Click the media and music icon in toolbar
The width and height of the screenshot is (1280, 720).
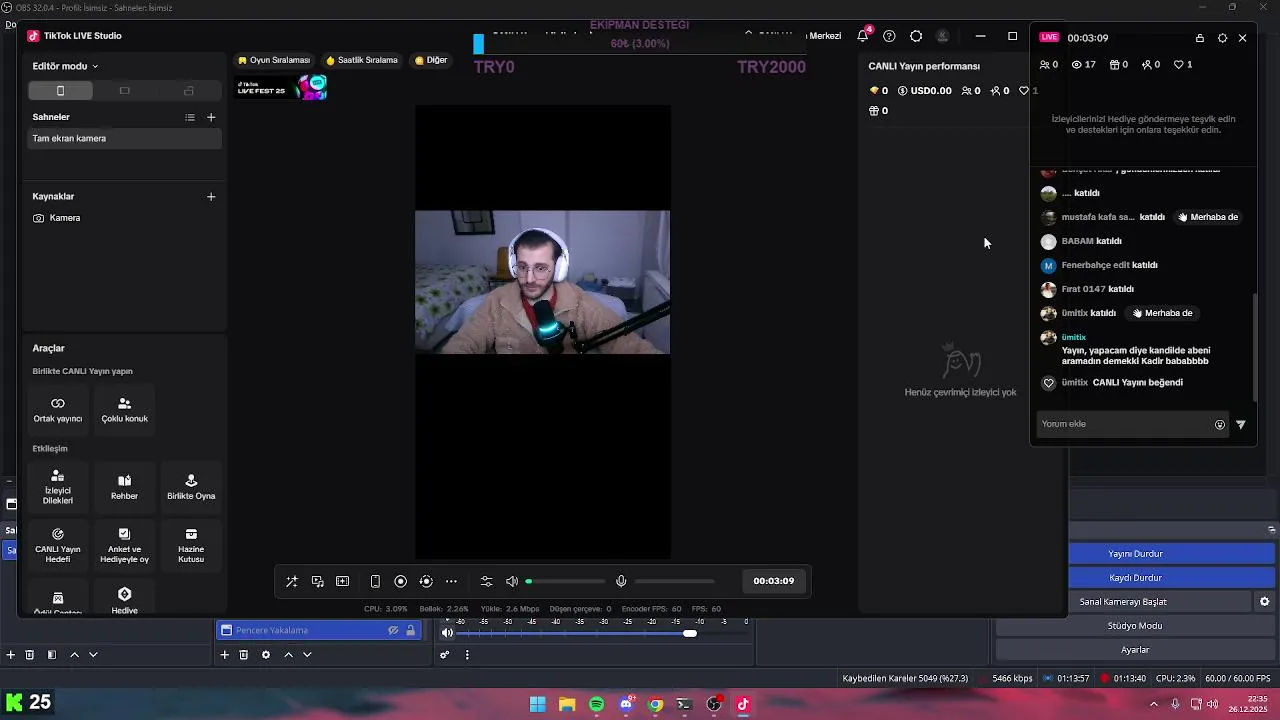click(317, 581)
